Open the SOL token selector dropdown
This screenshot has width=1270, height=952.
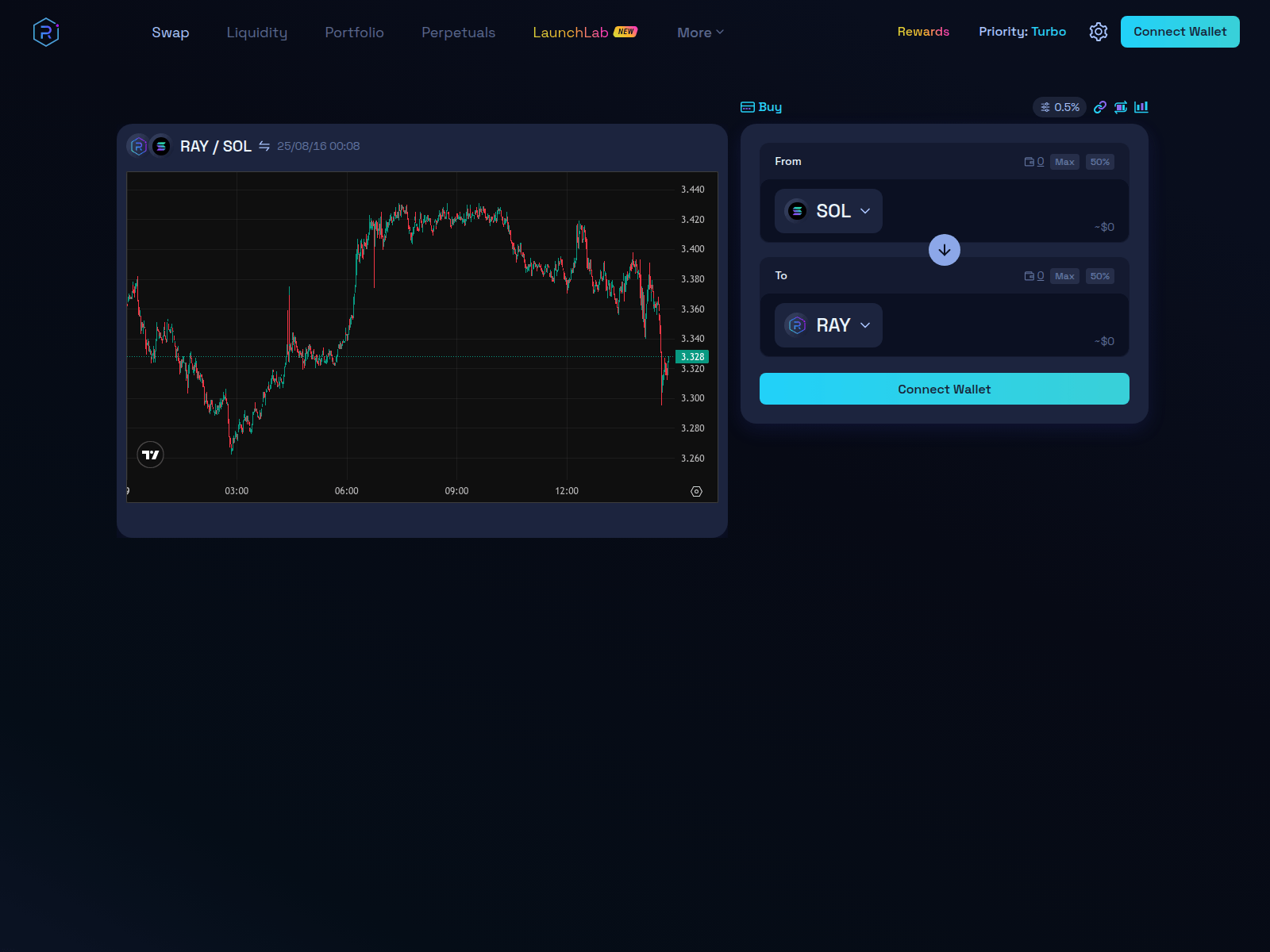(x=829, y=211)
